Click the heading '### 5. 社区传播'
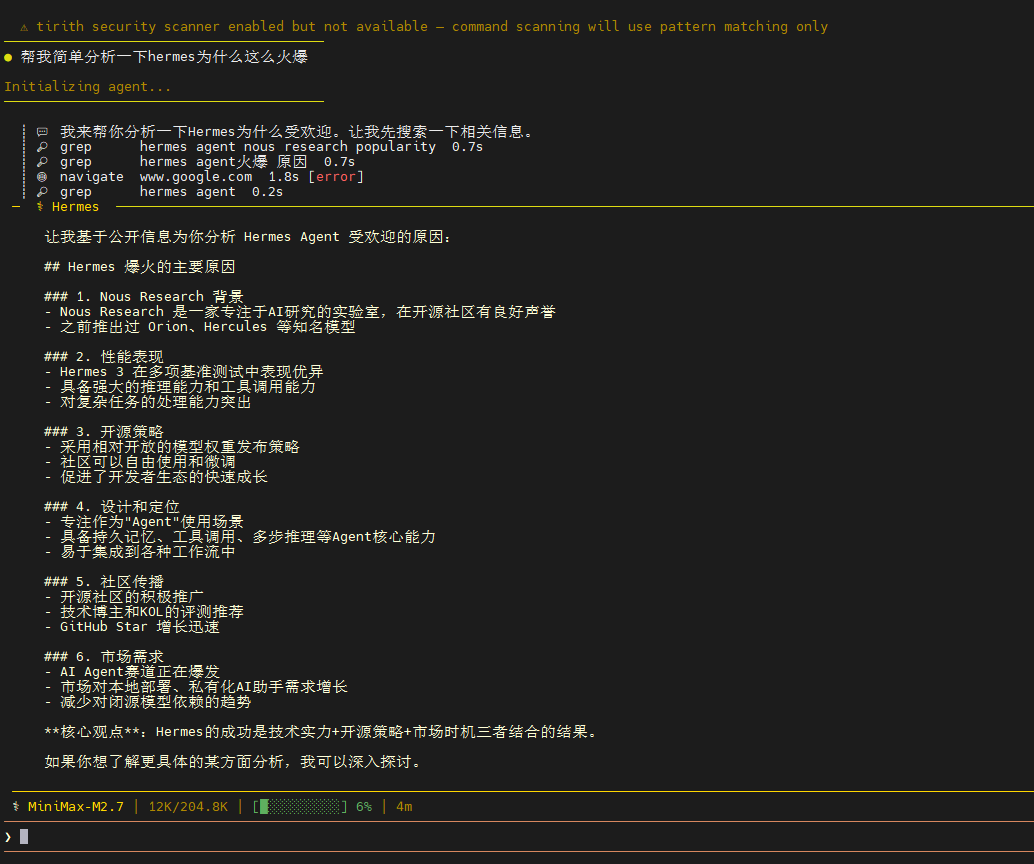Viewport: 1034px width, 864px height. (x=104, y=582)
